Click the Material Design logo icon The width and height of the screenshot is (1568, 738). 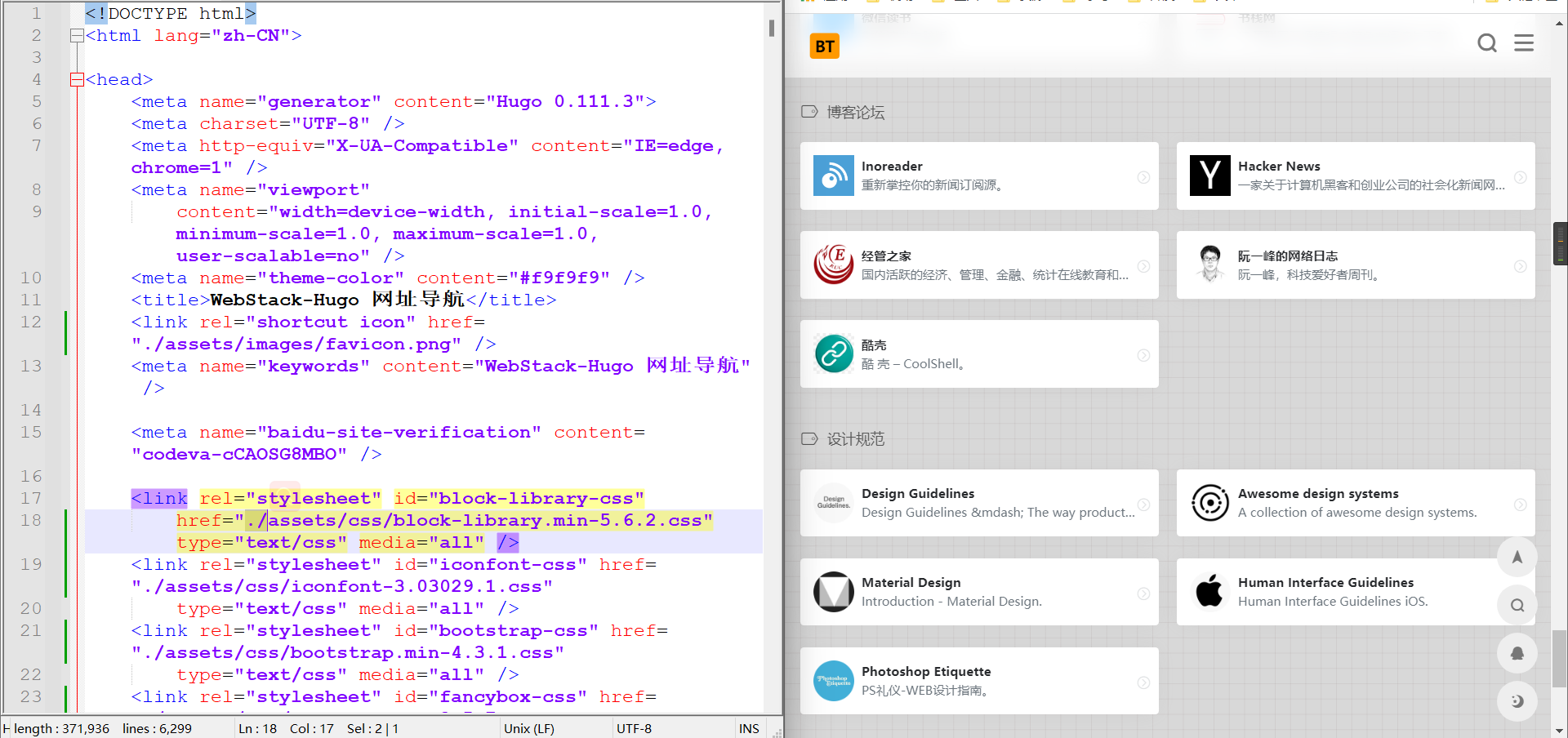834,591
